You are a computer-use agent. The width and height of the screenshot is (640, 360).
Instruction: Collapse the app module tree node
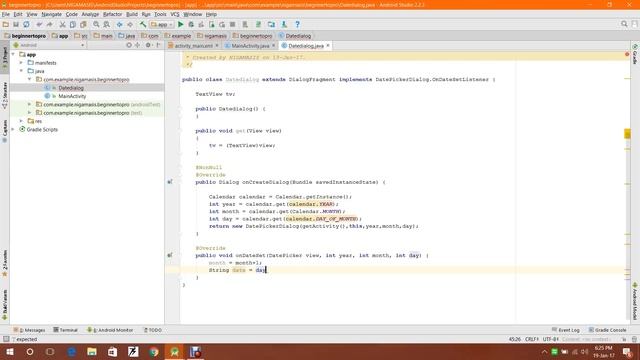pos(13,54)
